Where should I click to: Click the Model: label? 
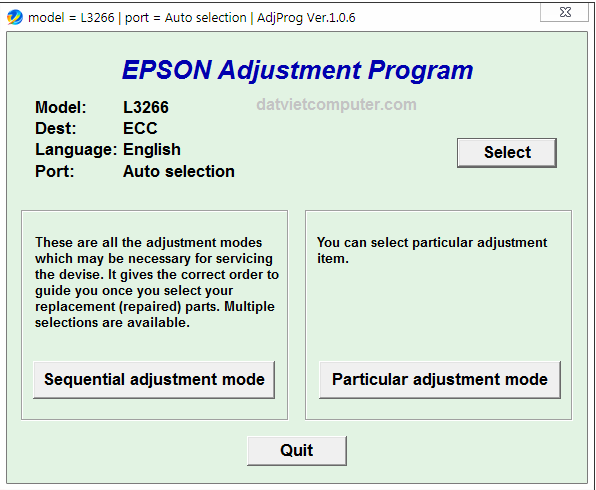61,107
